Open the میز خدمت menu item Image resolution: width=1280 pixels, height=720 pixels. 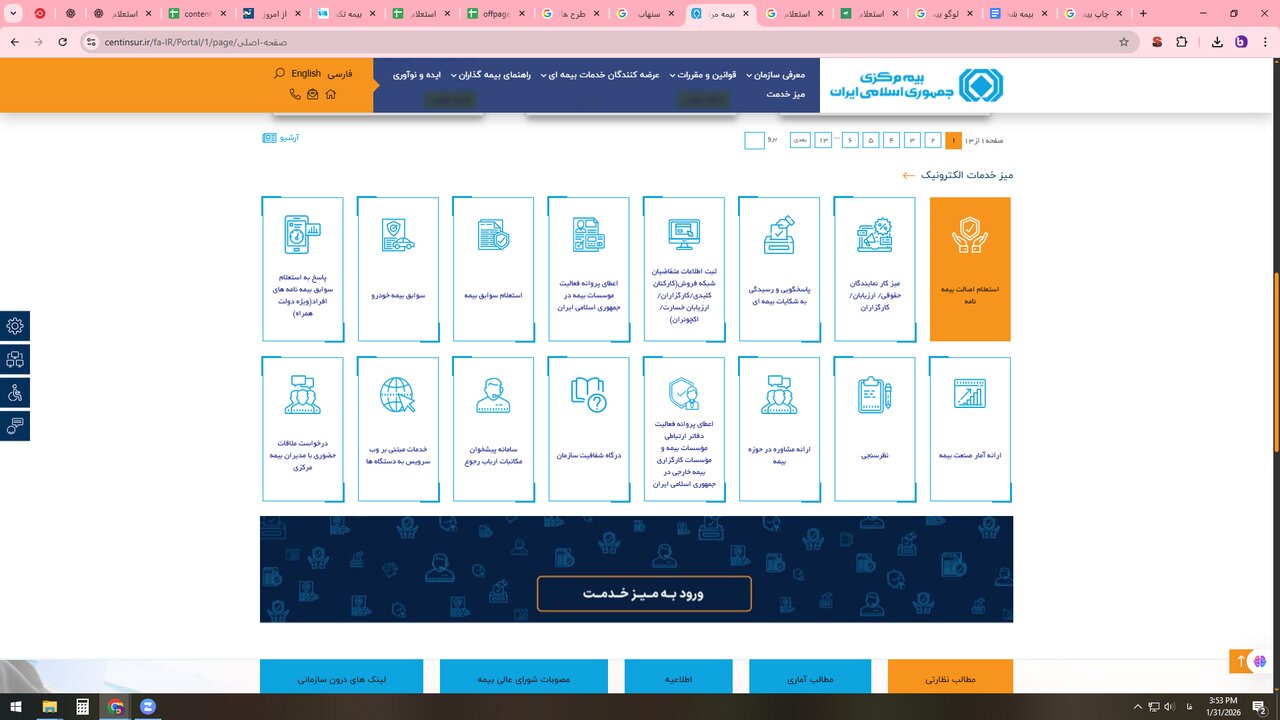tap(786, 94)
